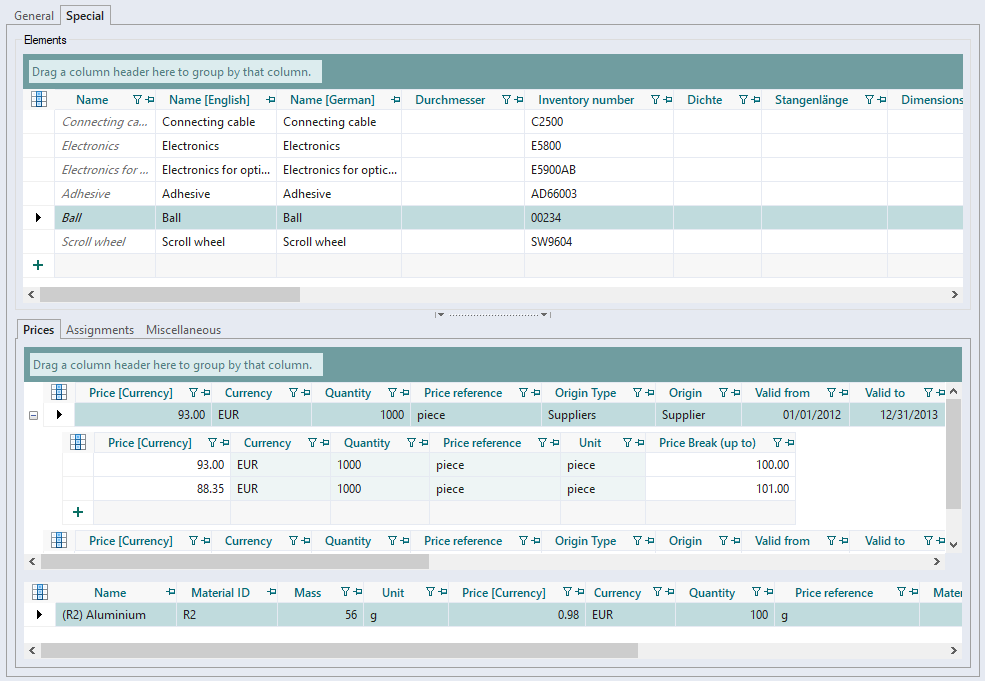
Task: Click the filter icon on the Inventory number column
Action: [655, 100]
